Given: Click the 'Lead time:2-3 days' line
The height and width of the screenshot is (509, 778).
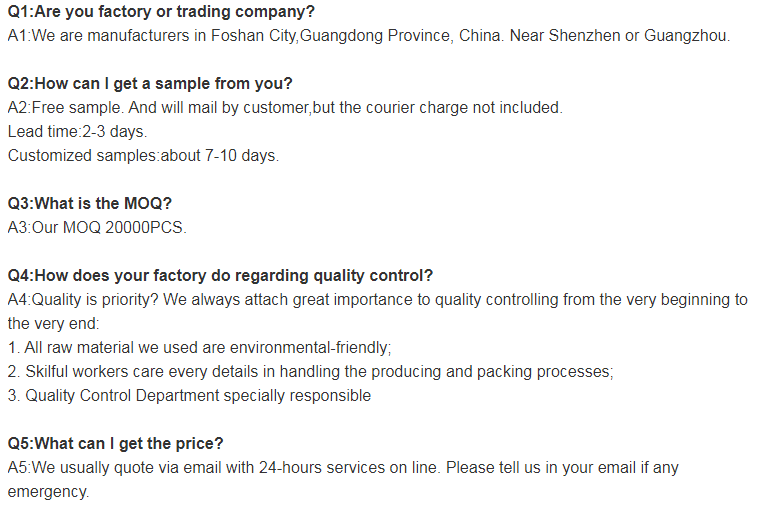Looking at the screenshot, I should pos(77,131).
